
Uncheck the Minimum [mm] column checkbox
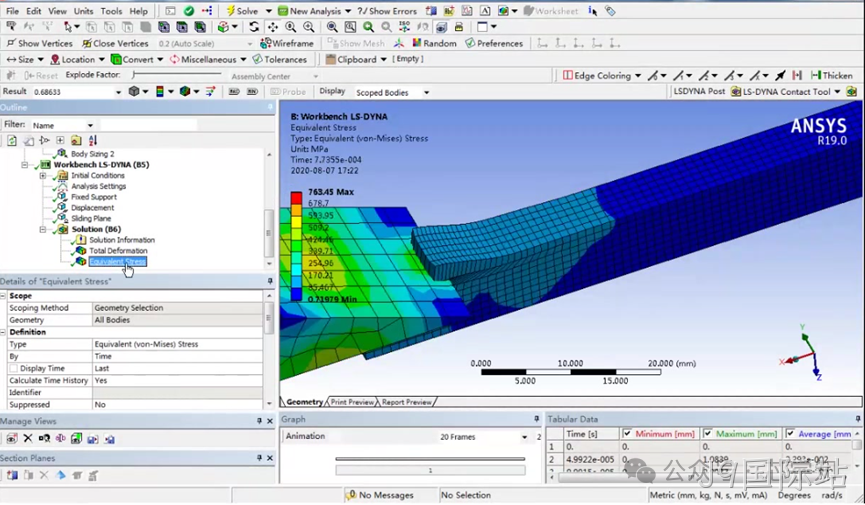[627, 434]
